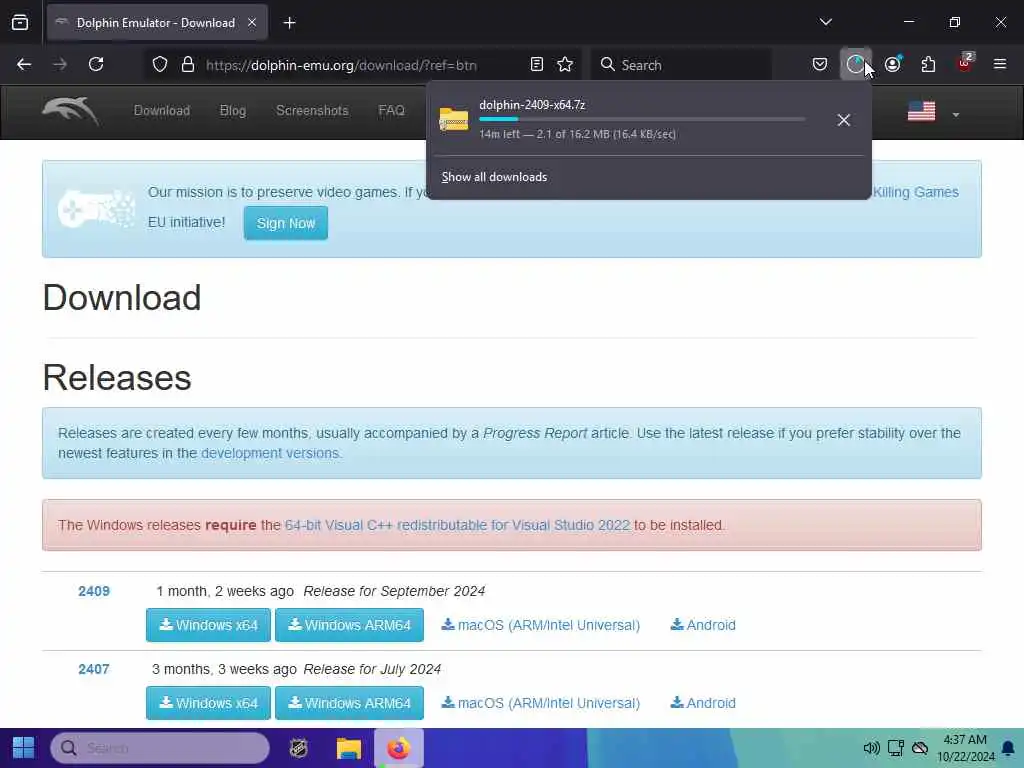Open the Windows Start menu
Viewport: 1024px width, 768px height.
(24, 748)
